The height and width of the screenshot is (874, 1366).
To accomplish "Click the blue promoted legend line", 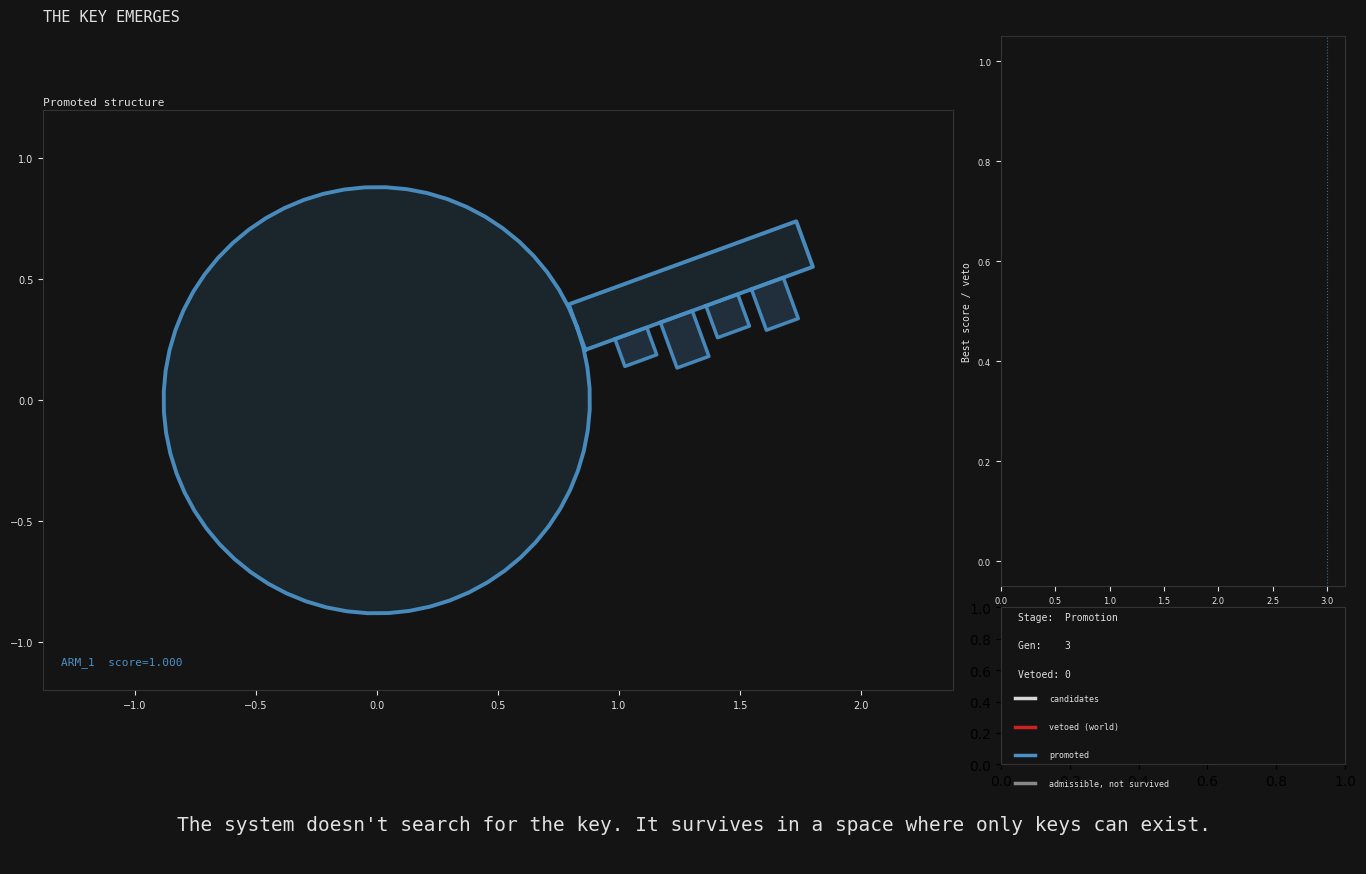I will pos(1025,755).
